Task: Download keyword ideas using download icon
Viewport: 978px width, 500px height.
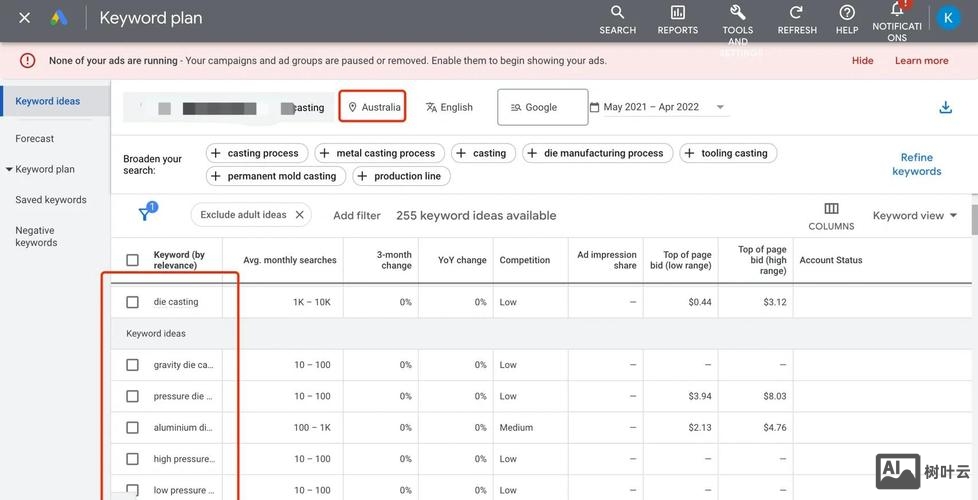Action: click(945, 107)
